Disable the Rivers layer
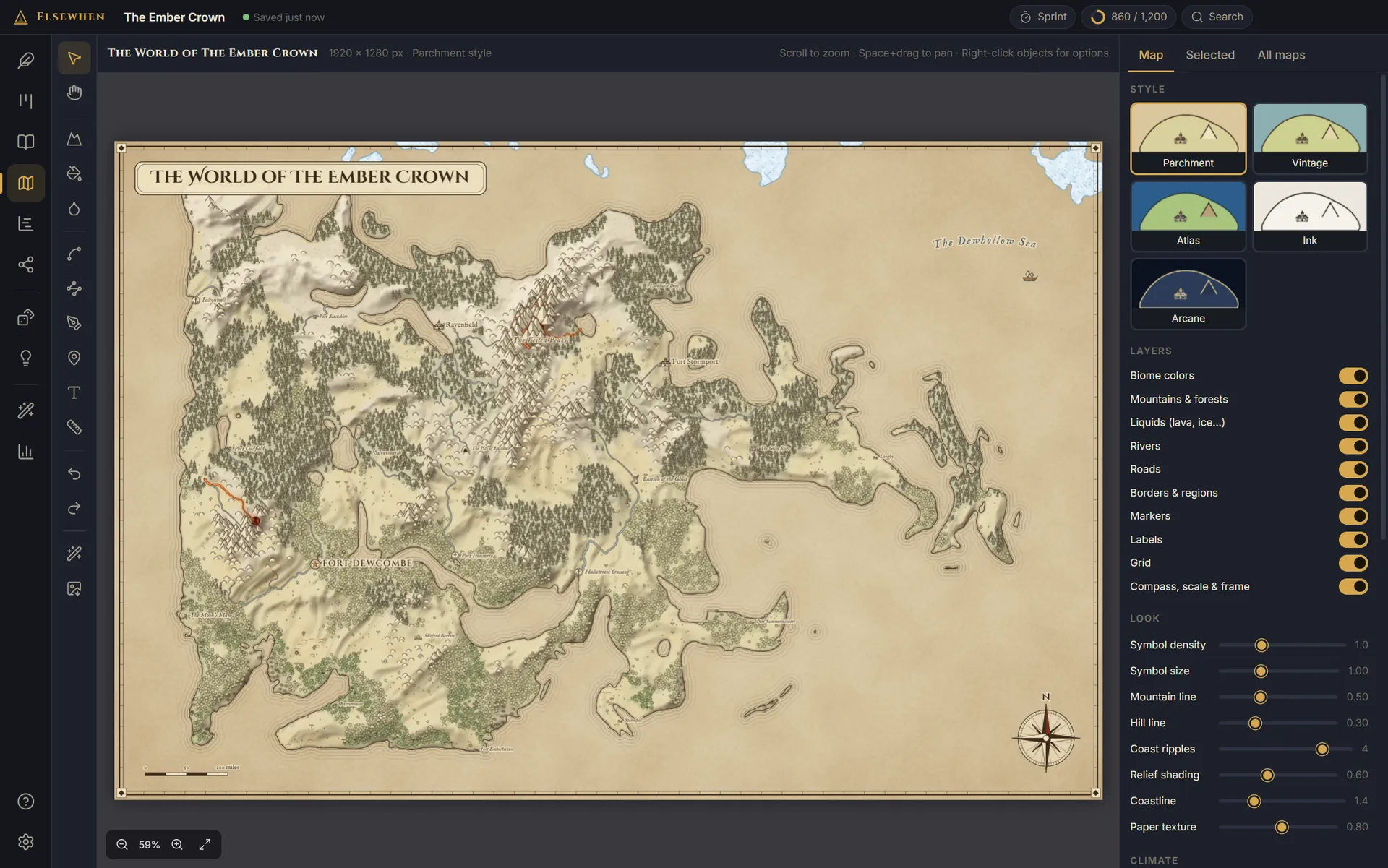 [1353, 446]
